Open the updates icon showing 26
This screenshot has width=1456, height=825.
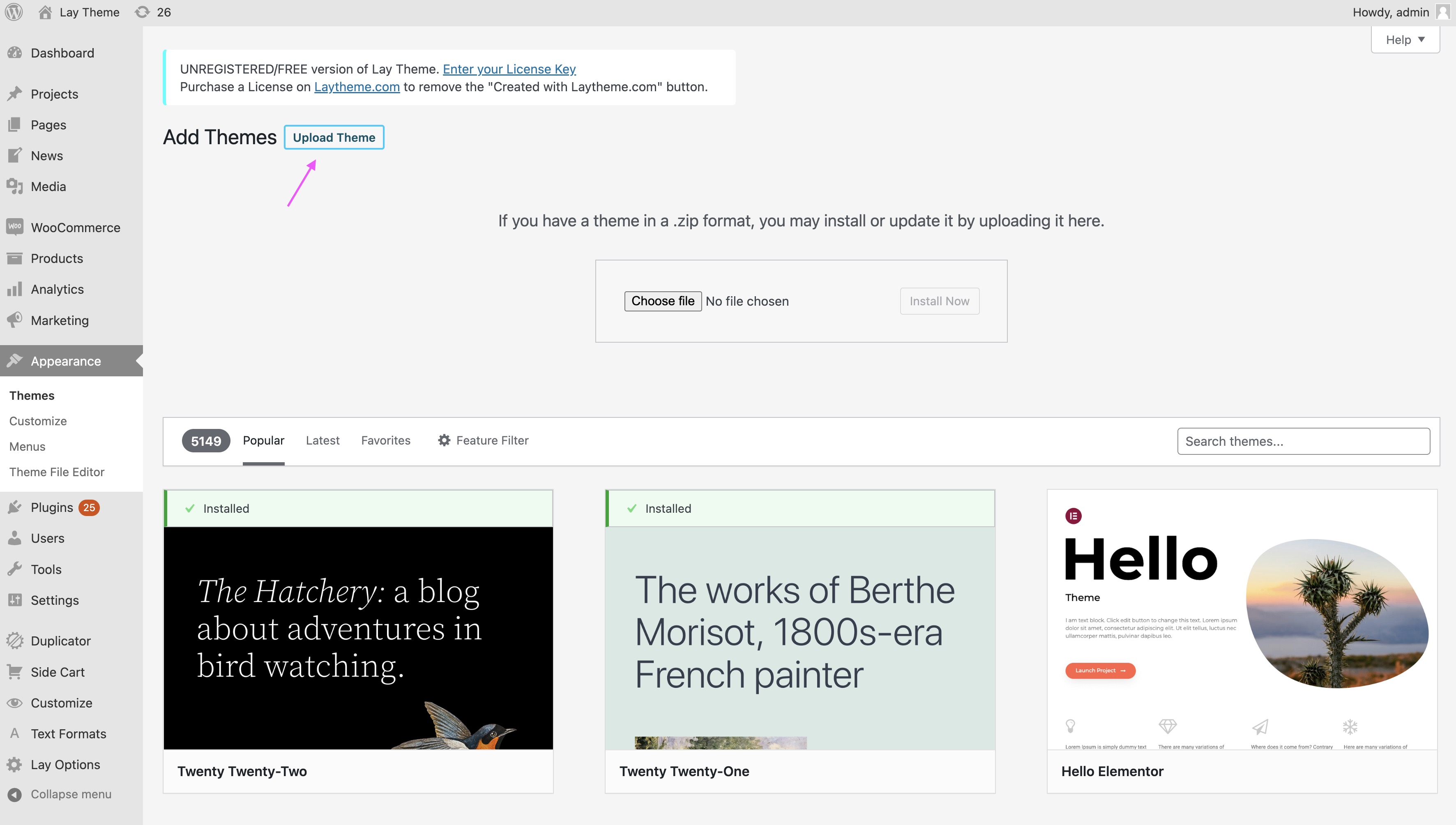pyautogui.click(x=142, y=12)
